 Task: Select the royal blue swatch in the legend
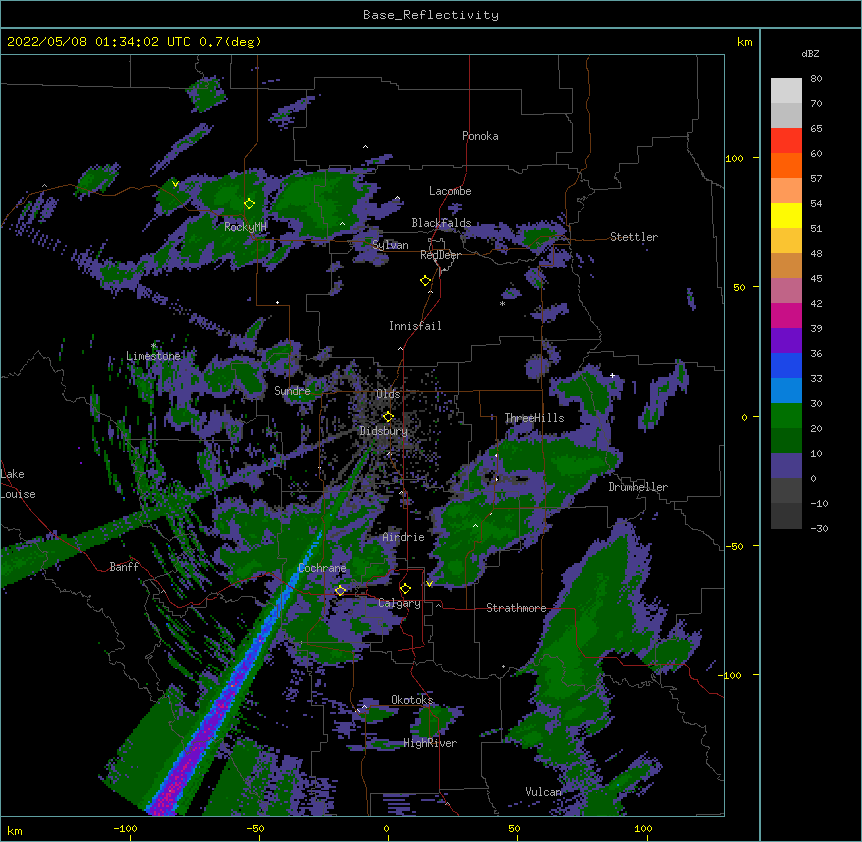pos(786,365)
